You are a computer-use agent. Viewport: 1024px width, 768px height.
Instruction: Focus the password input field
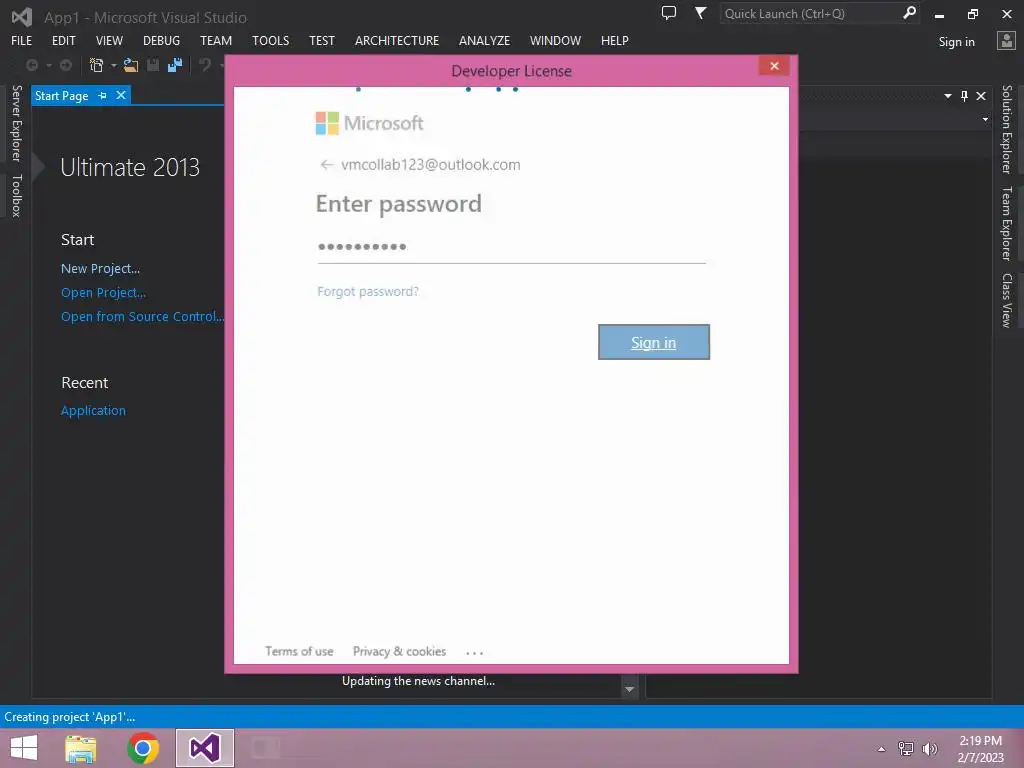[x=511, y=247]
